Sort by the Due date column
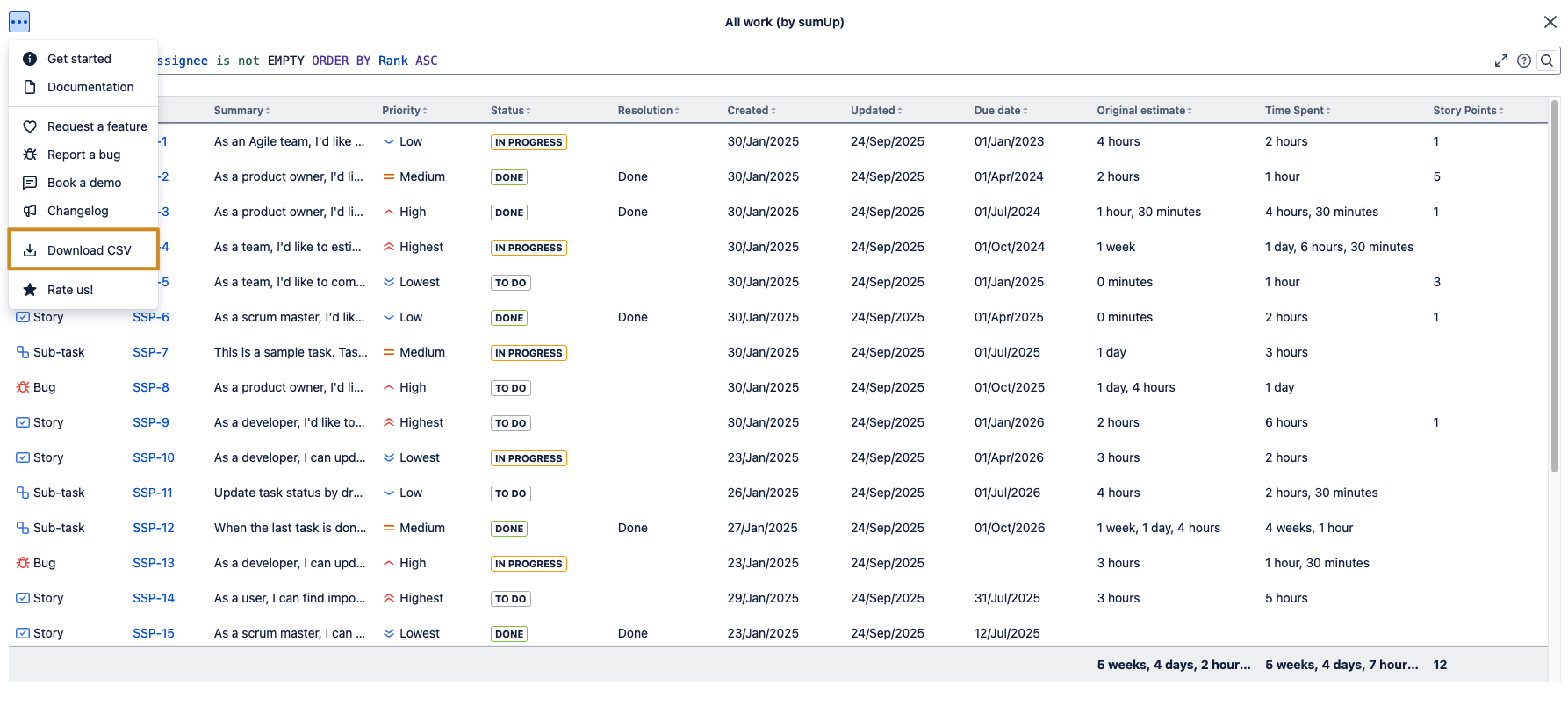The height and width of the screenshot is (706, 1568). pyautogui.click(x=1000, y=111)
